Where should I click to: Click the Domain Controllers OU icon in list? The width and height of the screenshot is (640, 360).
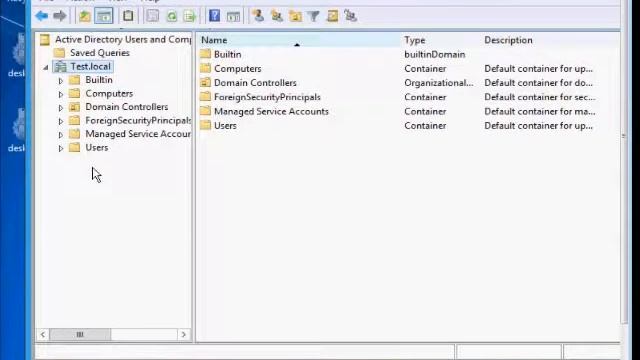[205, 82]
